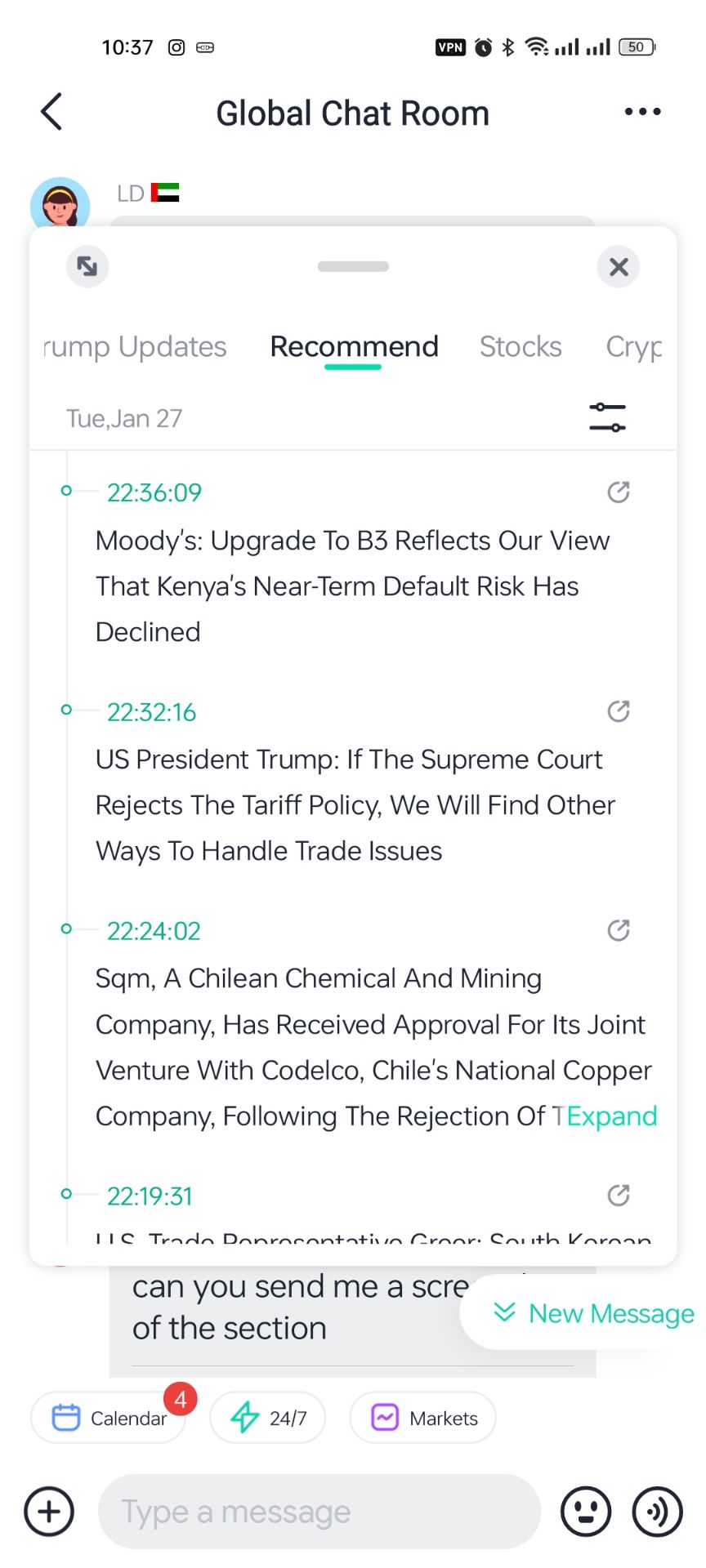Expand the truncated Sqm news text
Image resolution: width=706 pixels, height=1568 pixels.
pos(612,1116)
